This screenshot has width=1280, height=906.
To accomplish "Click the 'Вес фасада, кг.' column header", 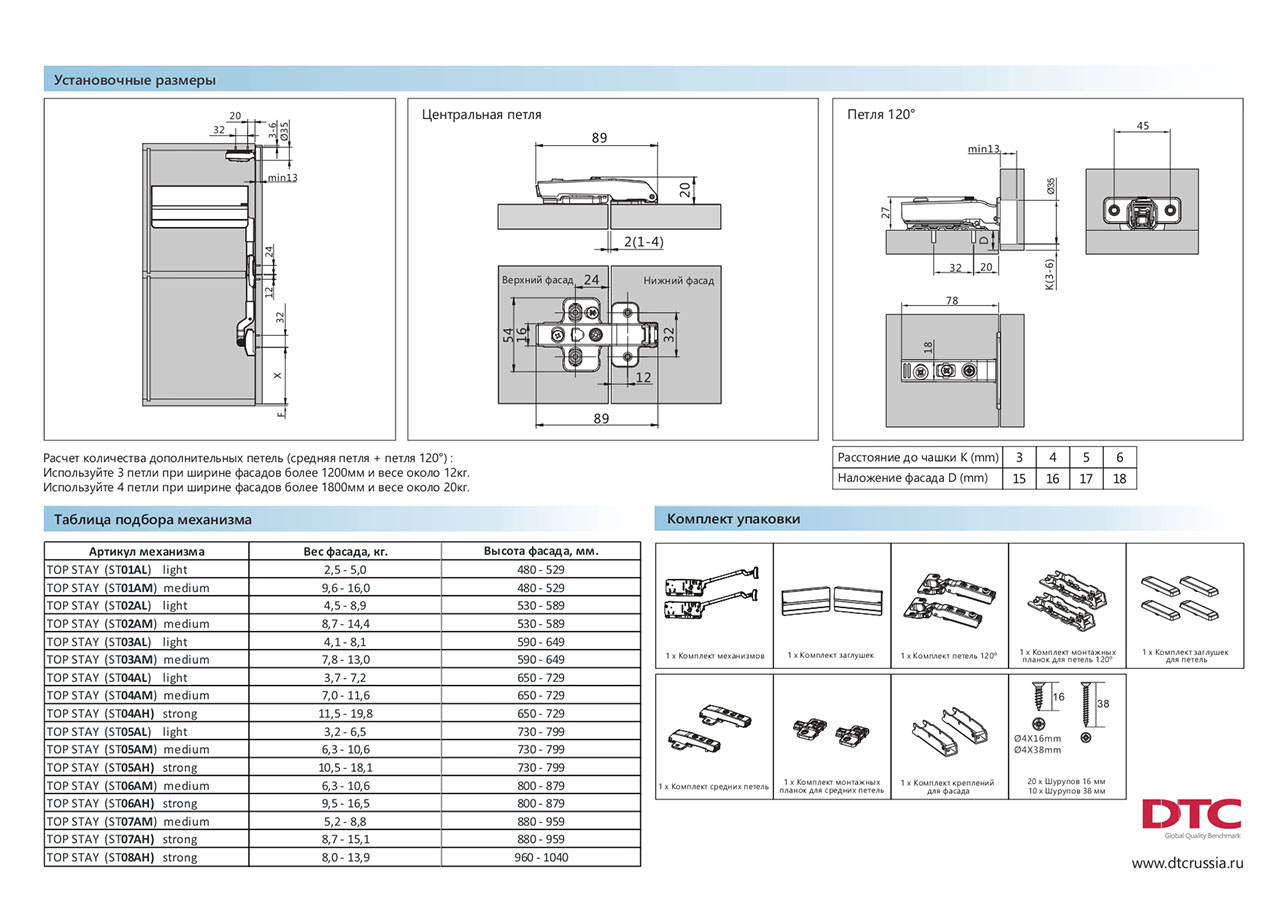I will 345,551.
